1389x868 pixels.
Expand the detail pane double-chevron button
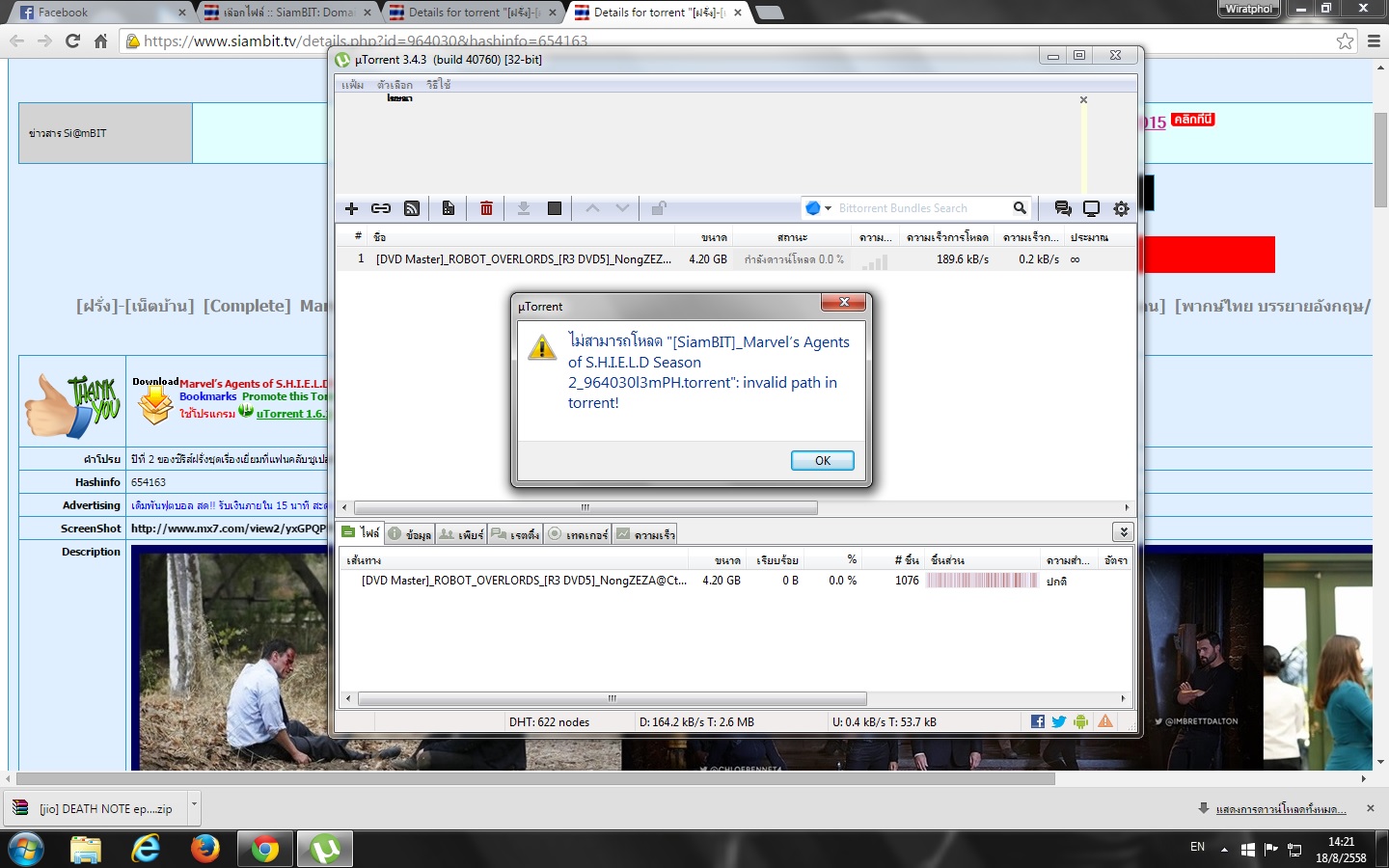click(x=1122, y=532)
